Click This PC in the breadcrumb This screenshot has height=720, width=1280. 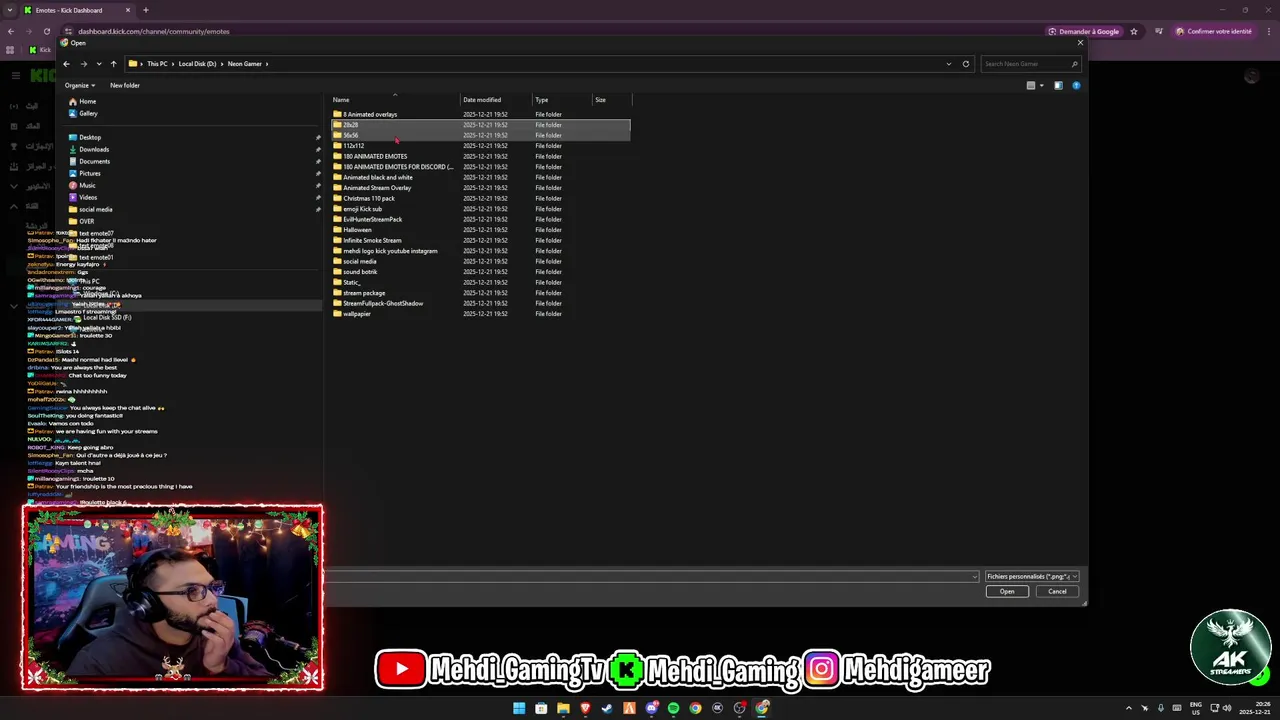[x=157, y=64]
